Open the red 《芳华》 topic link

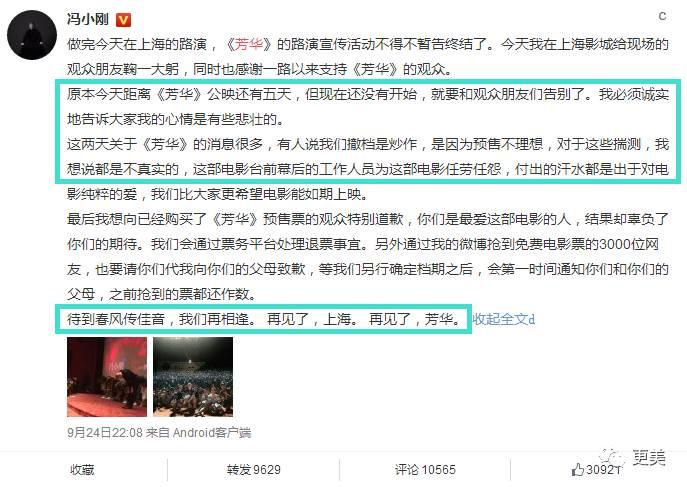point(248,44)
